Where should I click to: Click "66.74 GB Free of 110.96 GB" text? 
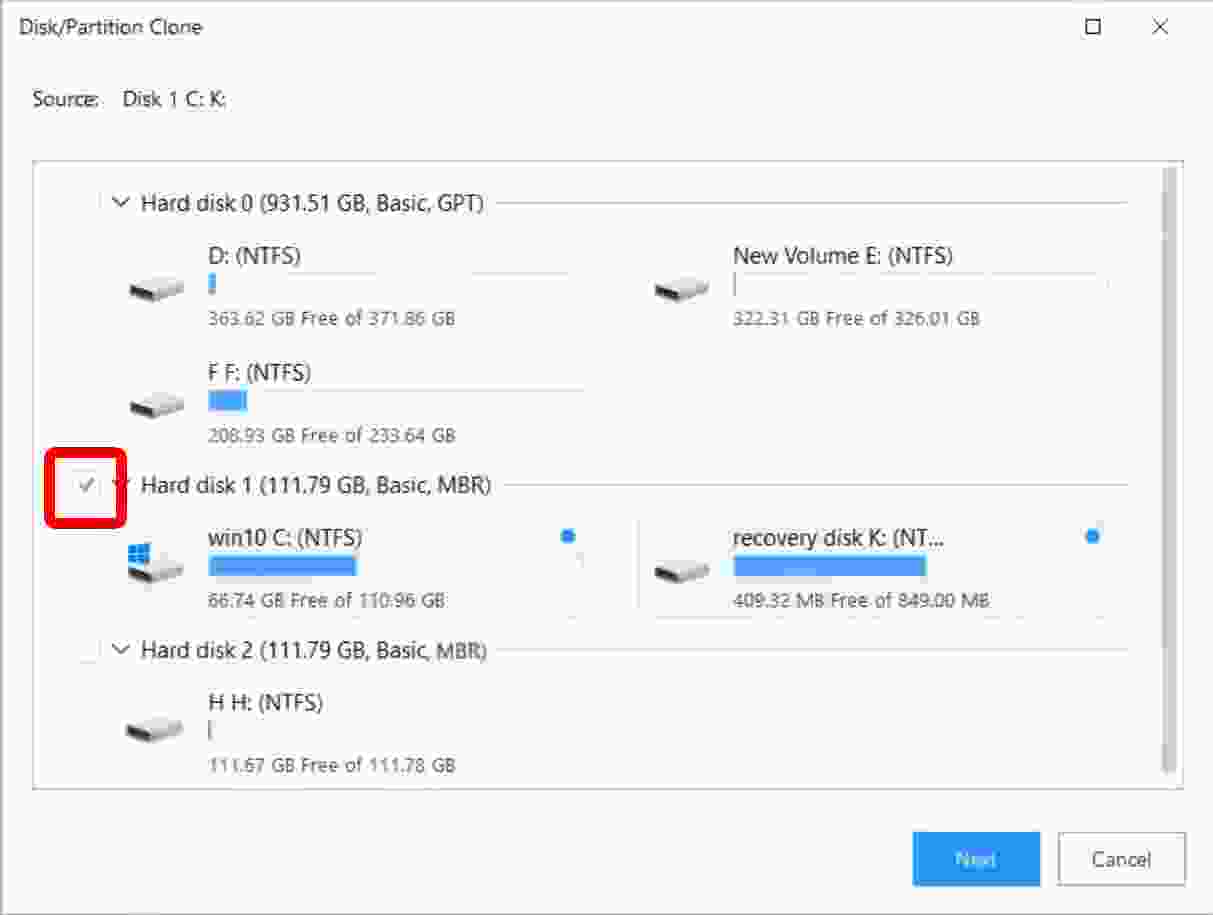[x=327, y=601]
